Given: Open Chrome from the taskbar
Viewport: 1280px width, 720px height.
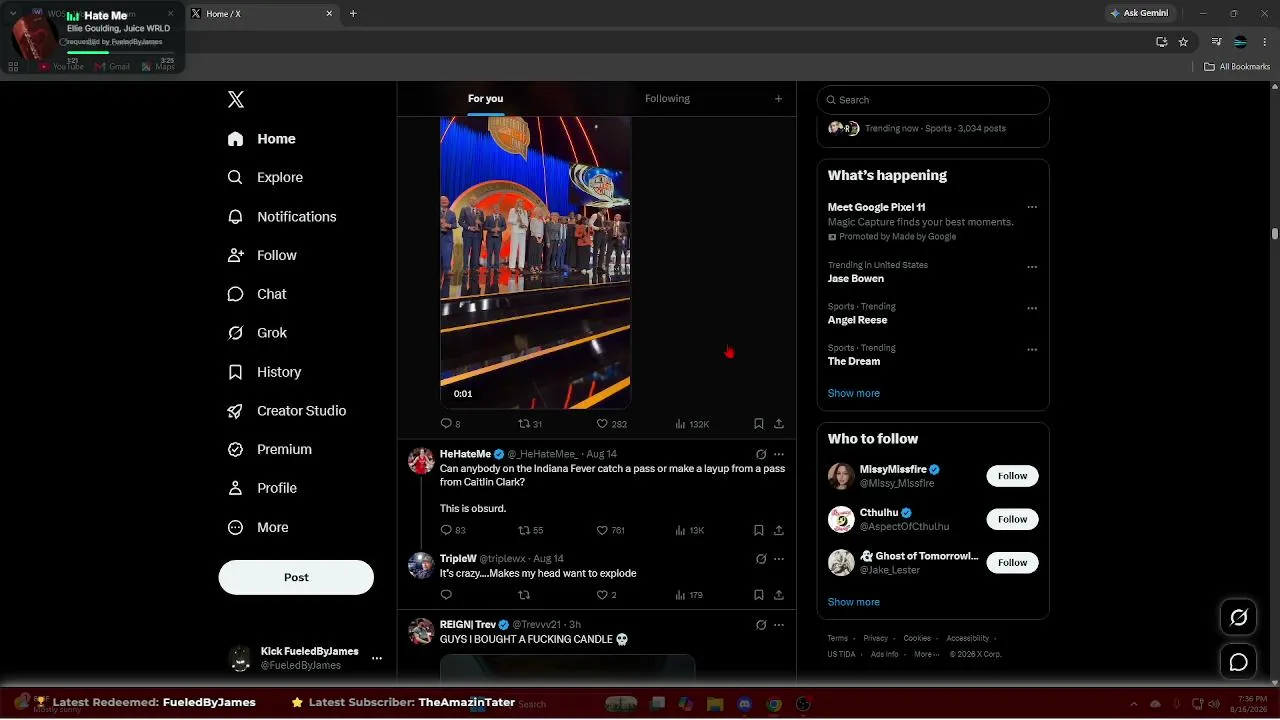Looking at the screenshot, I should (774, 704).
